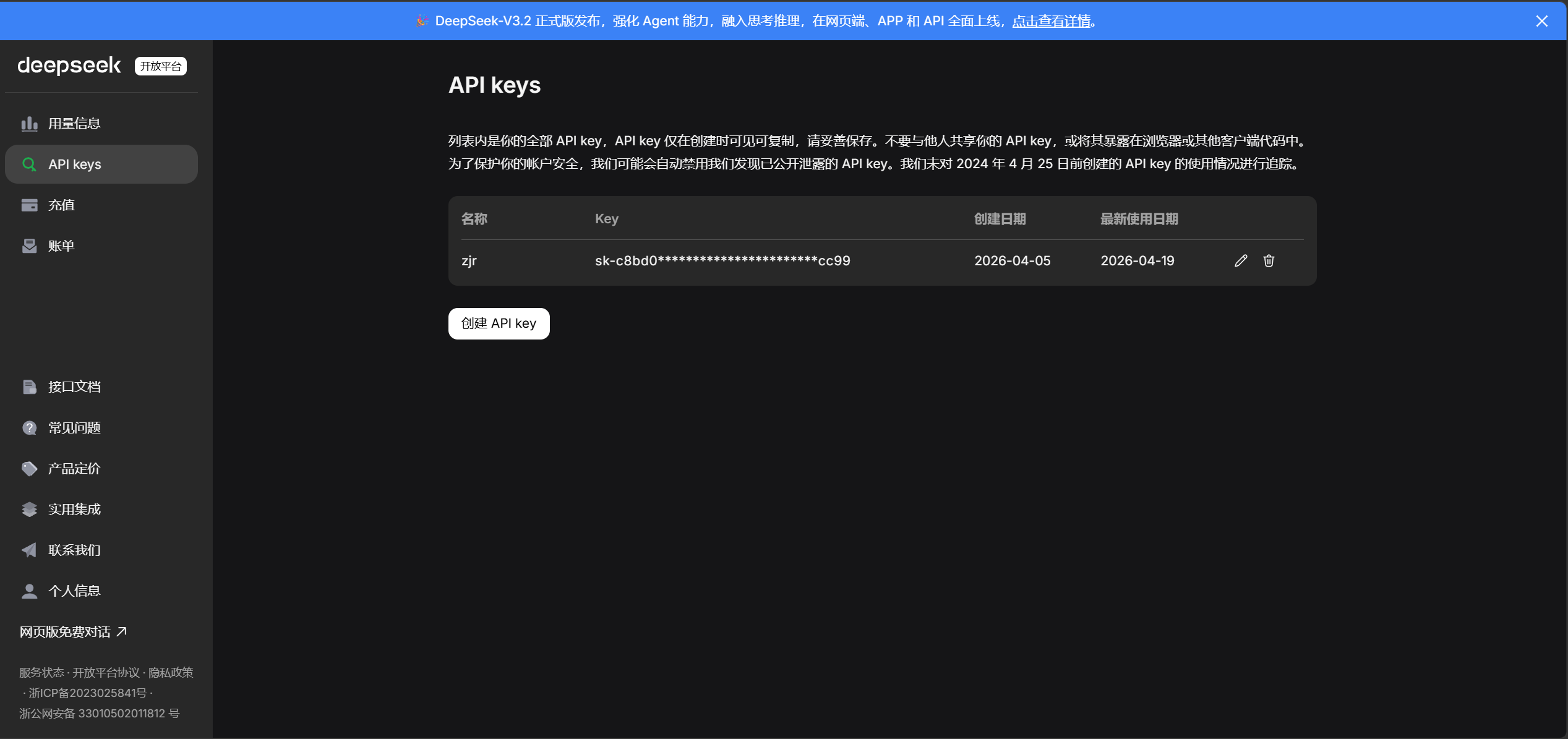
Task: Click the pencil edit icon for zjr key
Action: pyautogui.click(x=1241, y=260)
